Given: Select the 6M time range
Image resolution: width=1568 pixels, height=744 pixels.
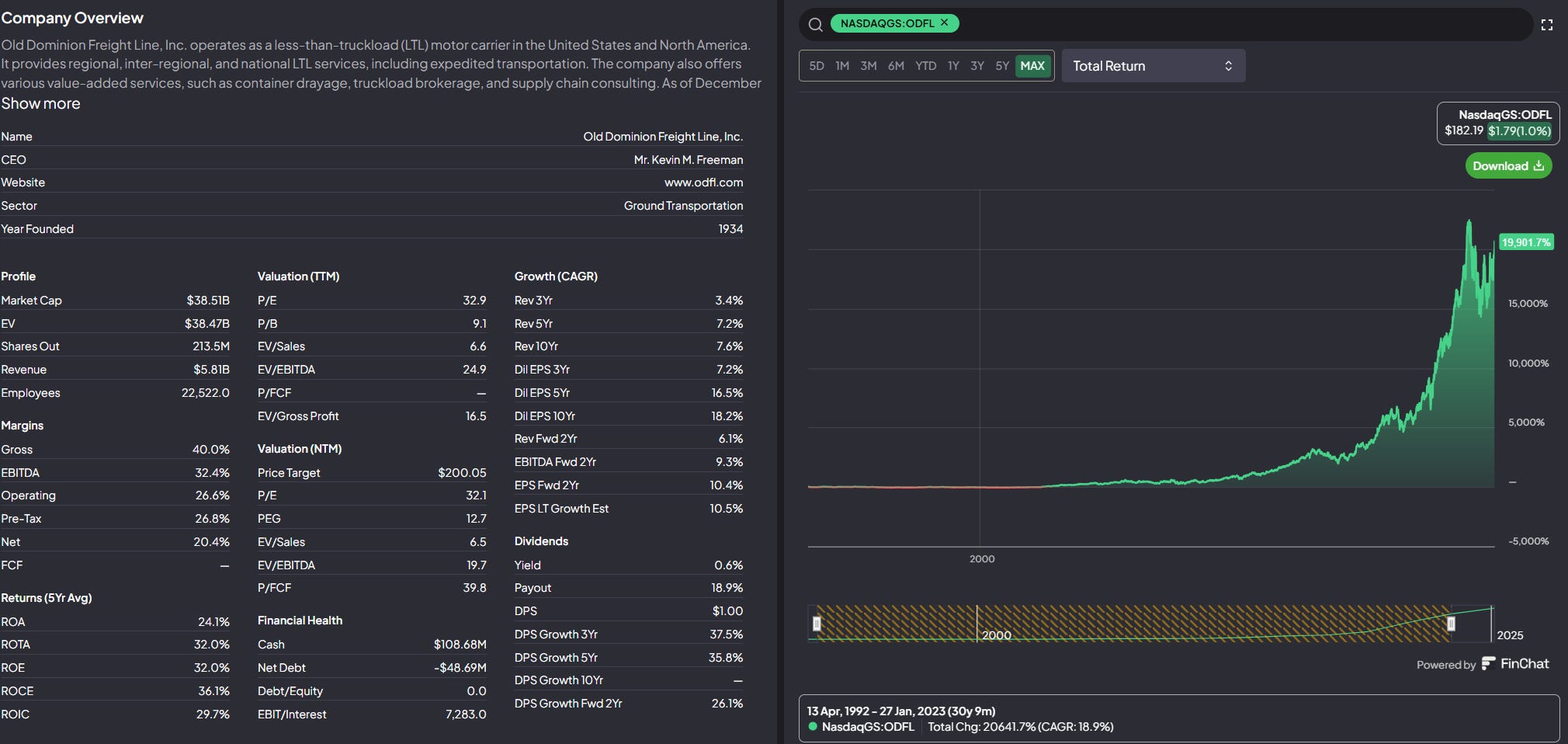Looking at the screenshot, I should (x=896, y=66).
